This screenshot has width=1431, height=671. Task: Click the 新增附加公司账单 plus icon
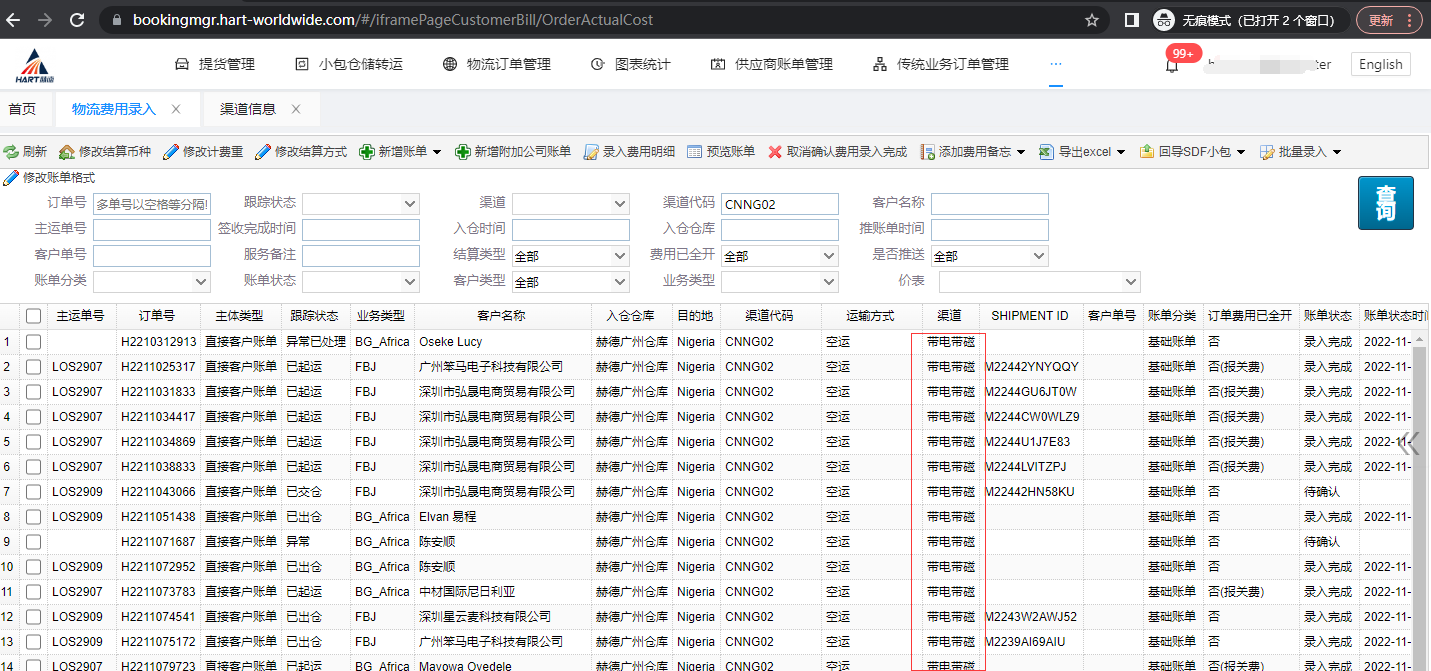pos(463,152)
